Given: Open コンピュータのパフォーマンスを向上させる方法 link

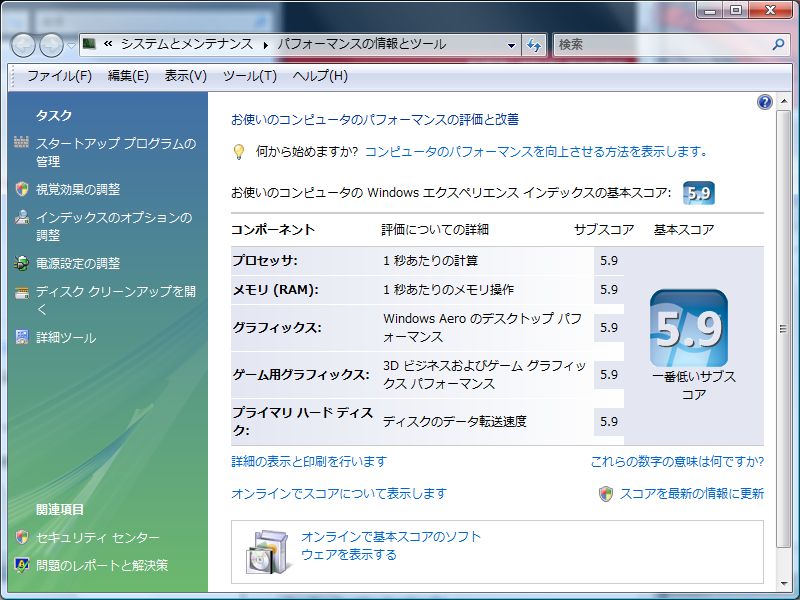Looking at the screenshot, I should click(x=536, y=152).
